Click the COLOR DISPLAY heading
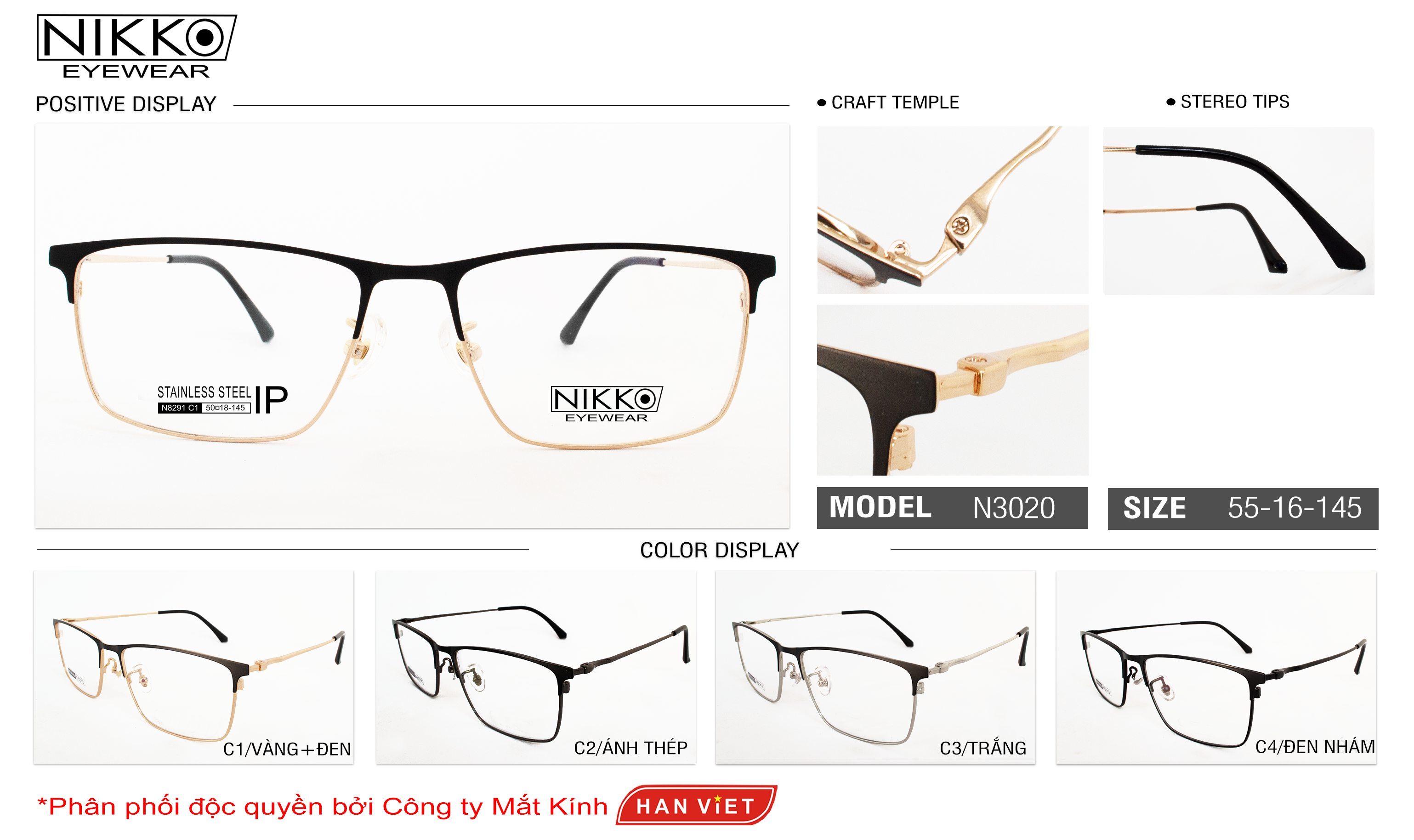Screen dimensions: 1414x840 pos(720,550)
